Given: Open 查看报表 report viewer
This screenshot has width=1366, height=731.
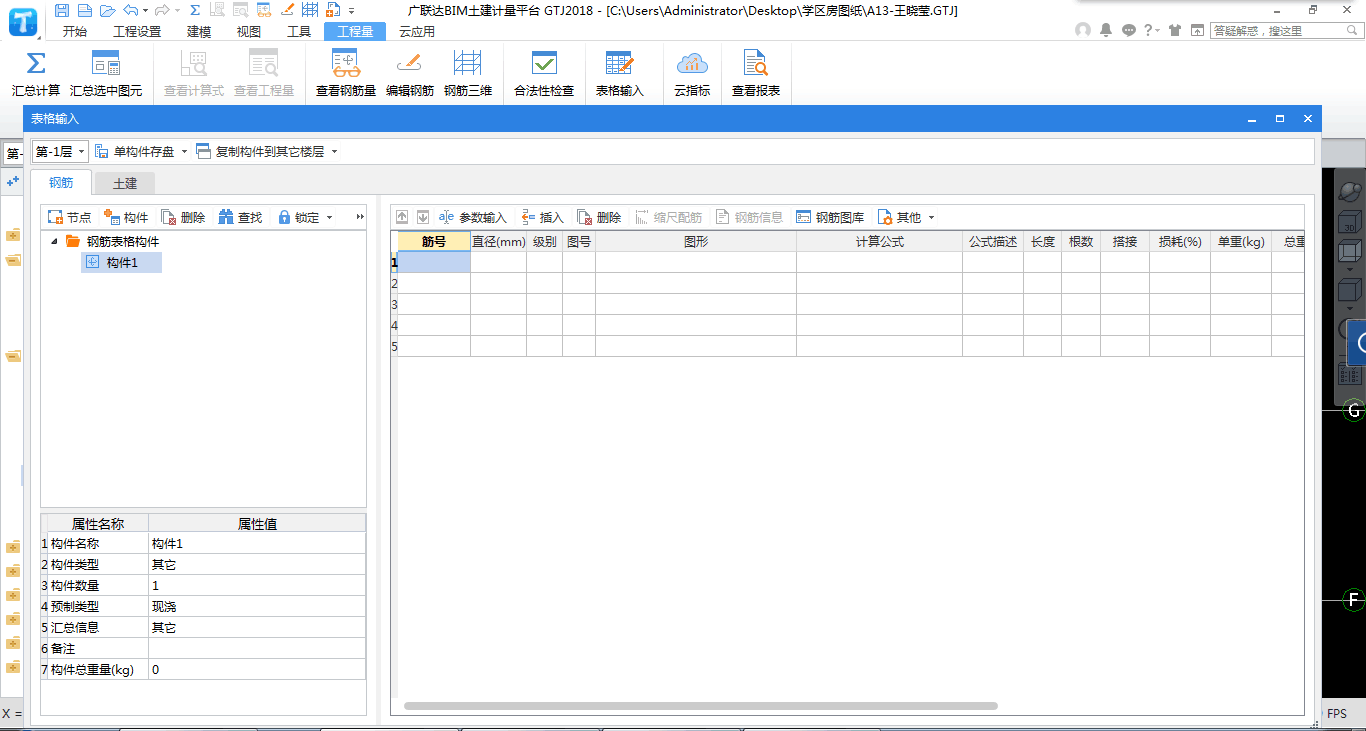Looking at the screenshot, I should 756,74.
